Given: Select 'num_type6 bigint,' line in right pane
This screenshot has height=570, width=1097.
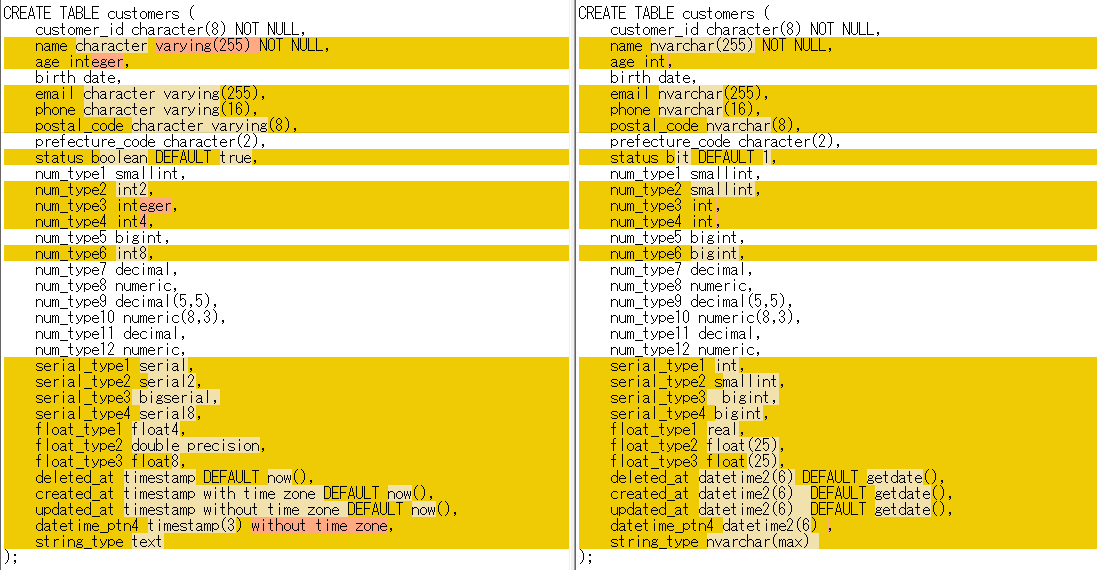Looking at the screenshot, I should coord(677,254).
